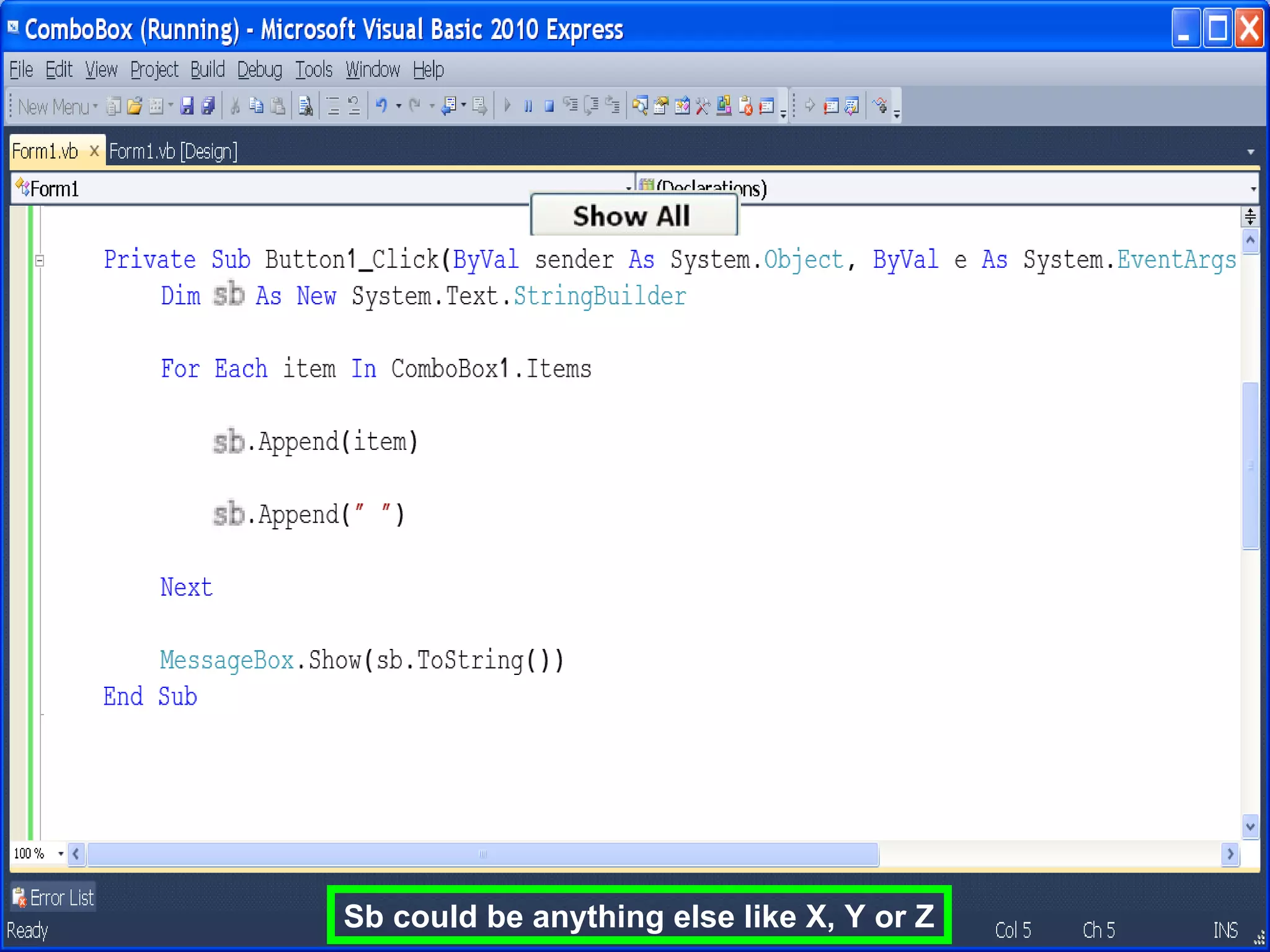Stop debugging with the stop icon

tap(549, 106)
